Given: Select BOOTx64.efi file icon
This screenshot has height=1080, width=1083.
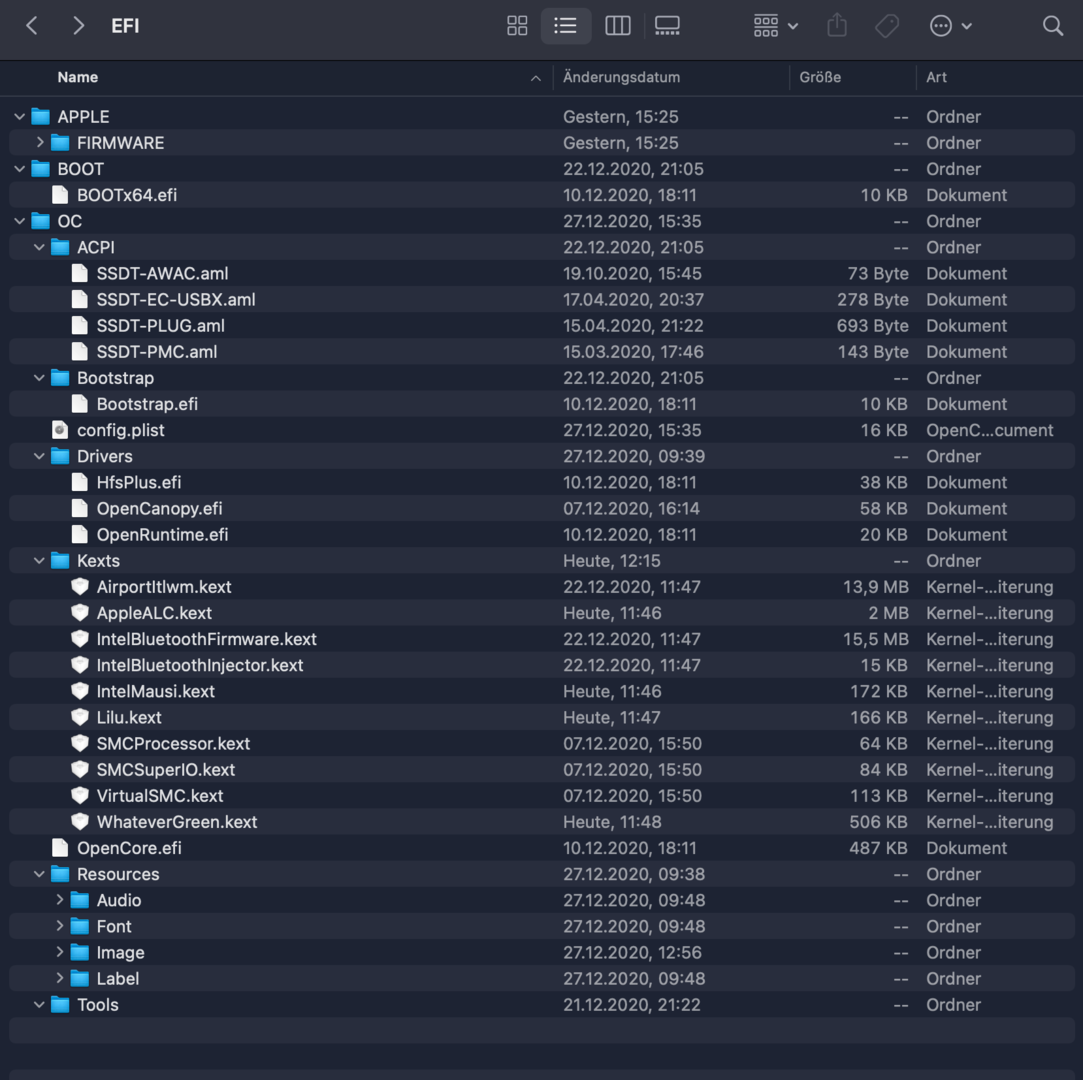Looking at the screenshot, I should coord(60,195).
